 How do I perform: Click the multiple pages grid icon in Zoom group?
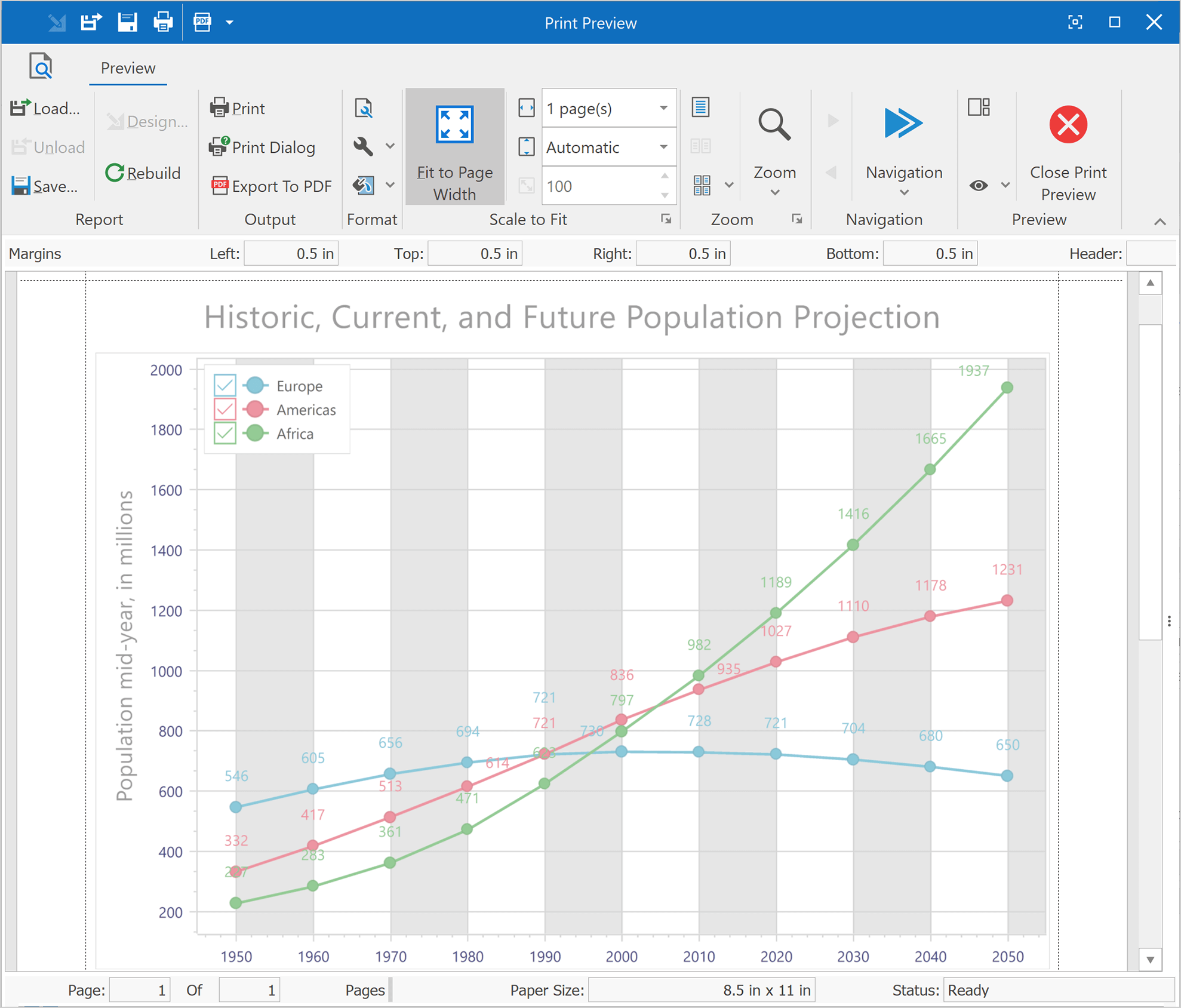point(702,186)
